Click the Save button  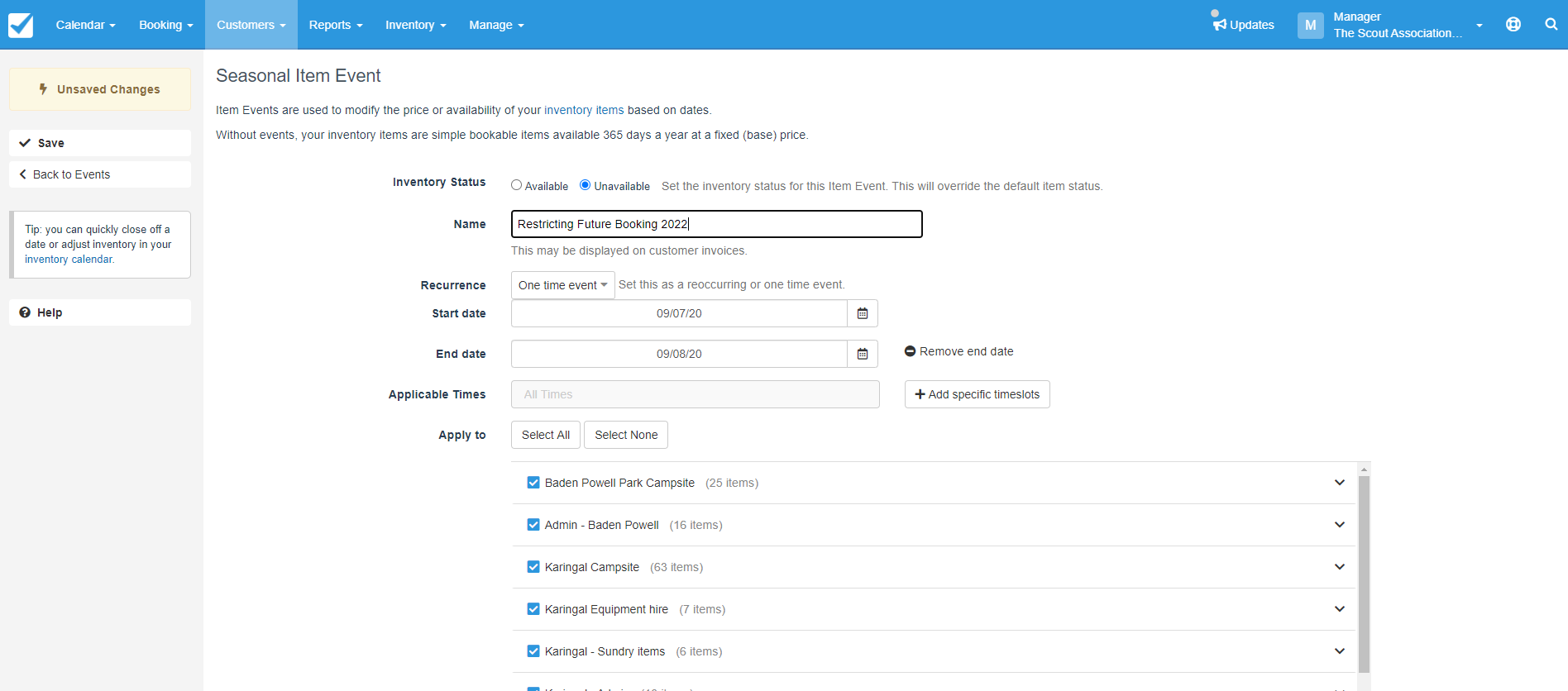pos(100,143)
